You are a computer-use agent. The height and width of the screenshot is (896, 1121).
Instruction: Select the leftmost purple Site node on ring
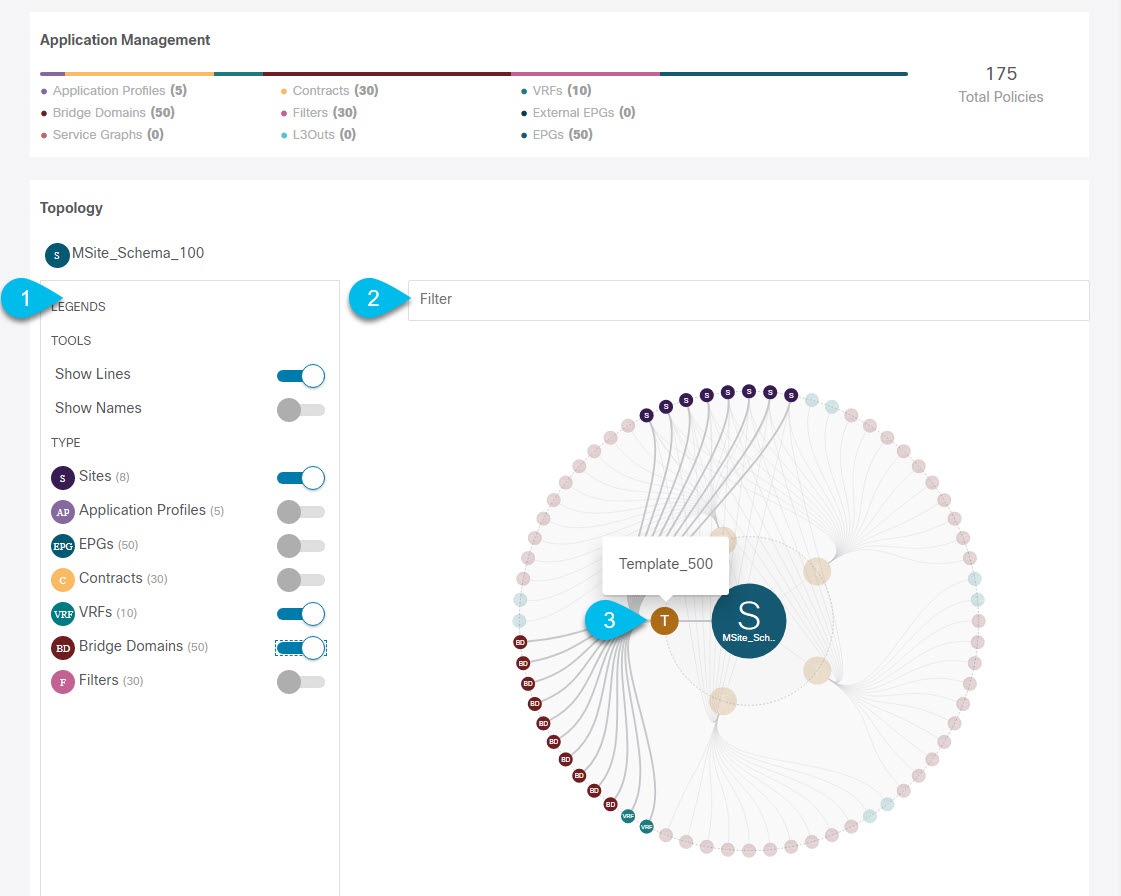(646, 415)
